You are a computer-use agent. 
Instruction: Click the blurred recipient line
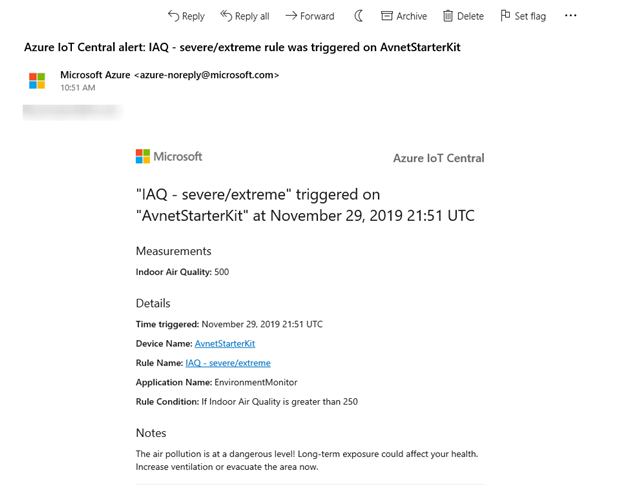[x=92, y=111]
